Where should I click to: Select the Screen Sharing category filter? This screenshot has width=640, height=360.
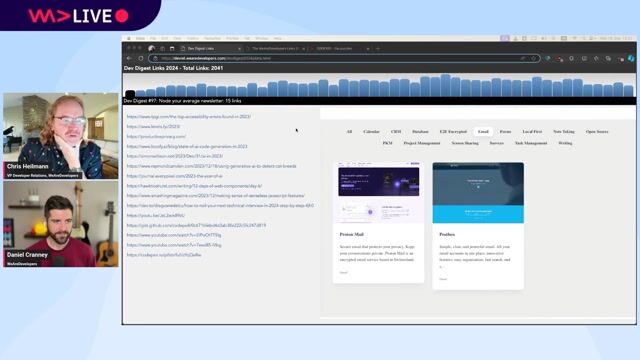[x=465, y=143]
